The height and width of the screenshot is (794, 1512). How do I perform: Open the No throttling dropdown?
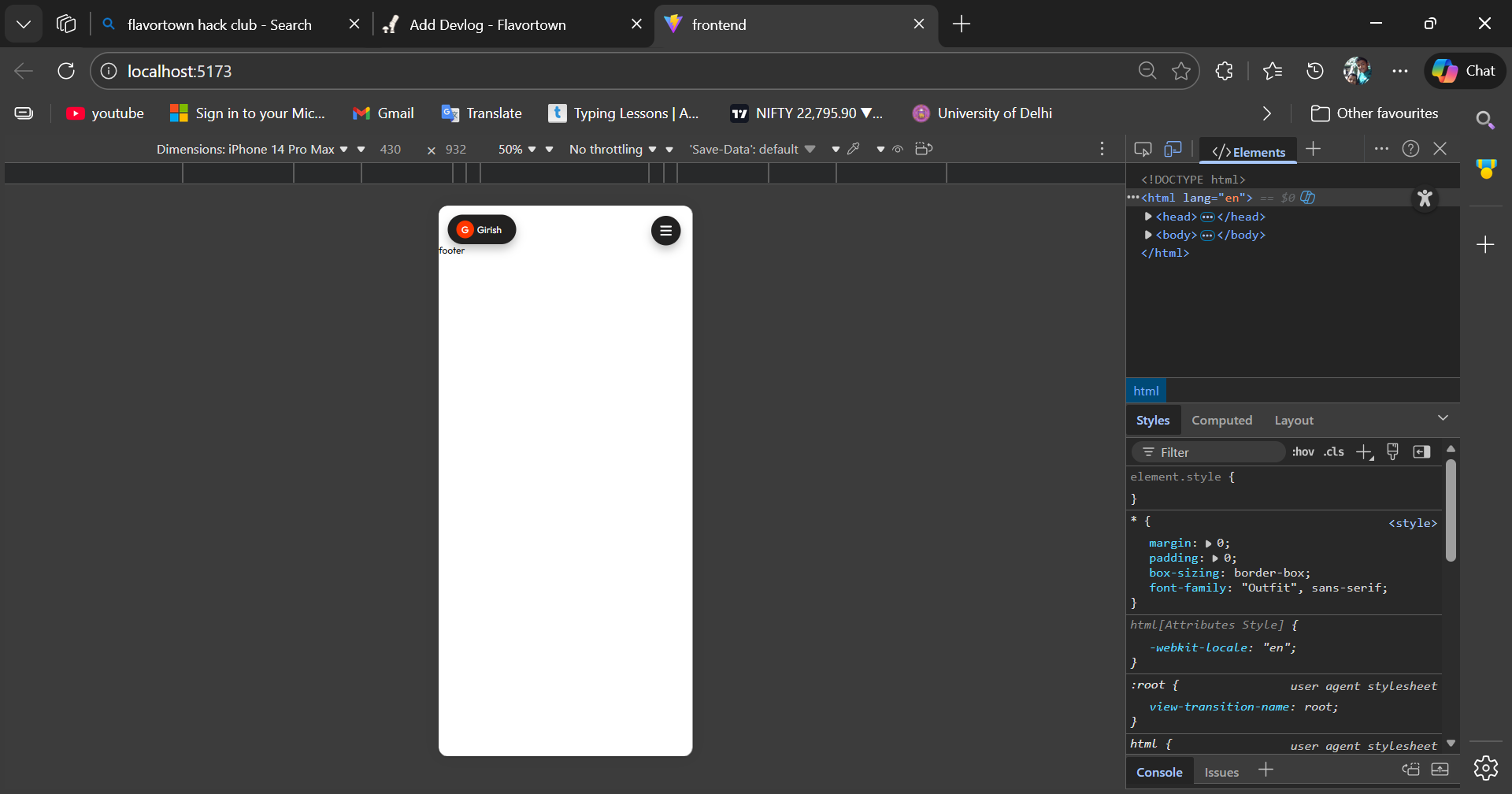click(x=612, y=150)
